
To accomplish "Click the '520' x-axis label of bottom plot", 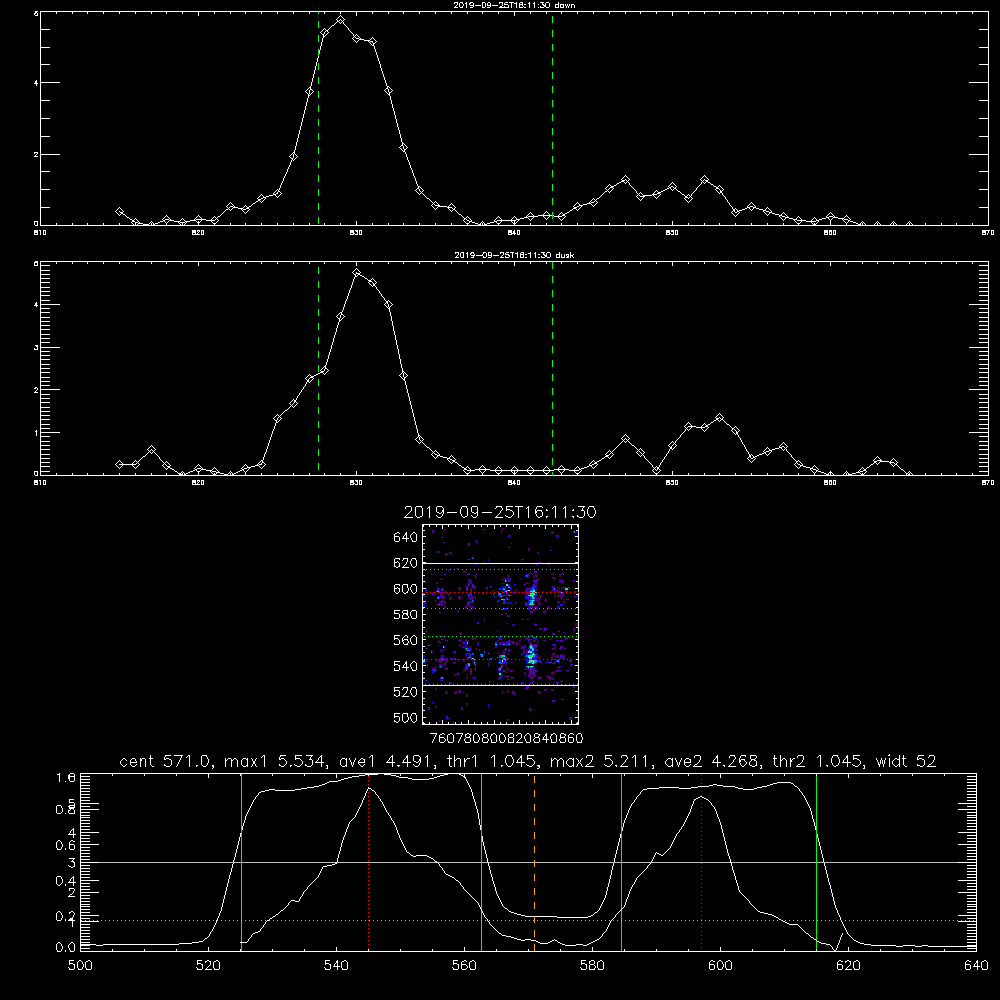I will click(x=209, y=966).
